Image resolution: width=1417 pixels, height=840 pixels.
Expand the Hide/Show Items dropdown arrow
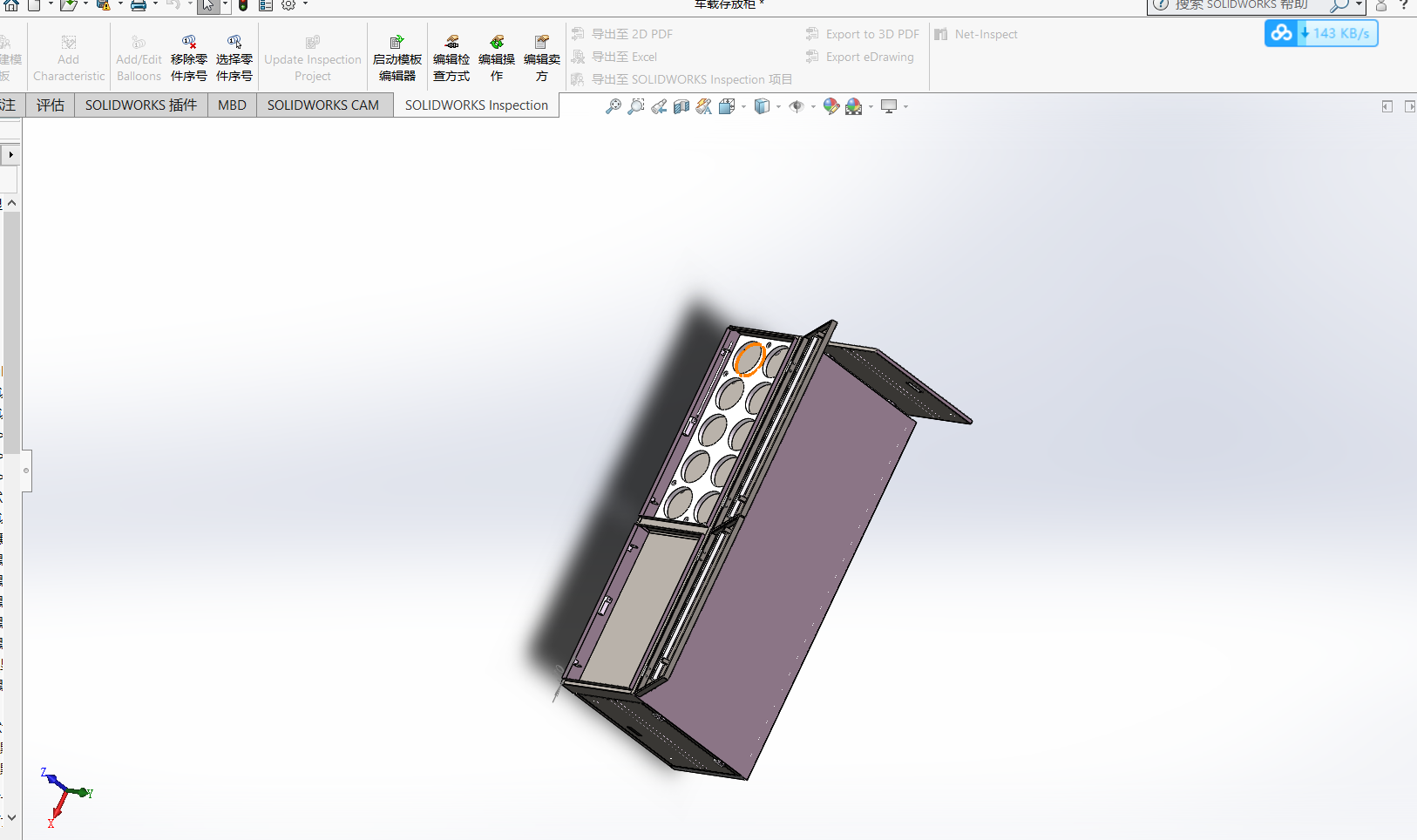pyautogui.click(x=813, y=107)
